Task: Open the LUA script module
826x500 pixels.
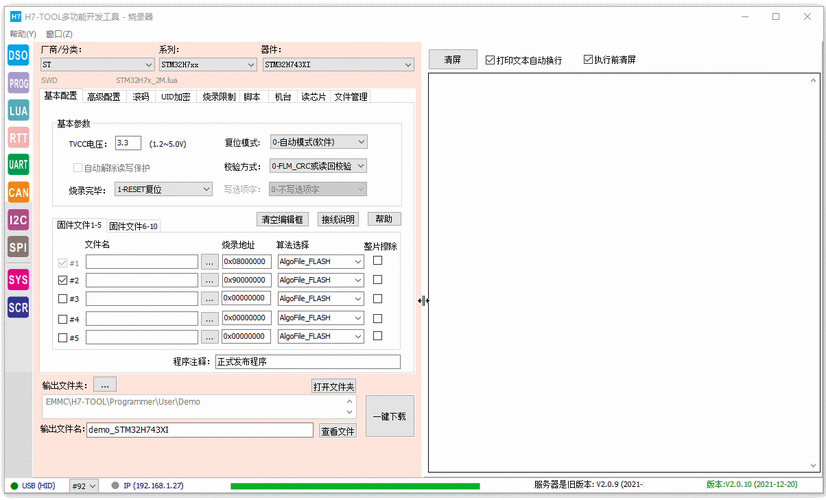Action: [18, 111]
